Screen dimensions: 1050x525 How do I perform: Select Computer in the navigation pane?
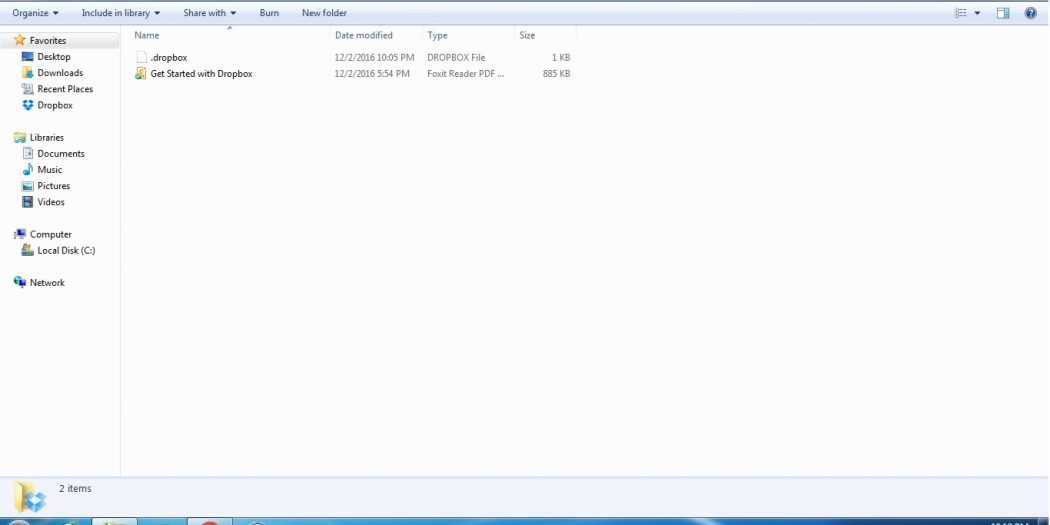point(42,234)
